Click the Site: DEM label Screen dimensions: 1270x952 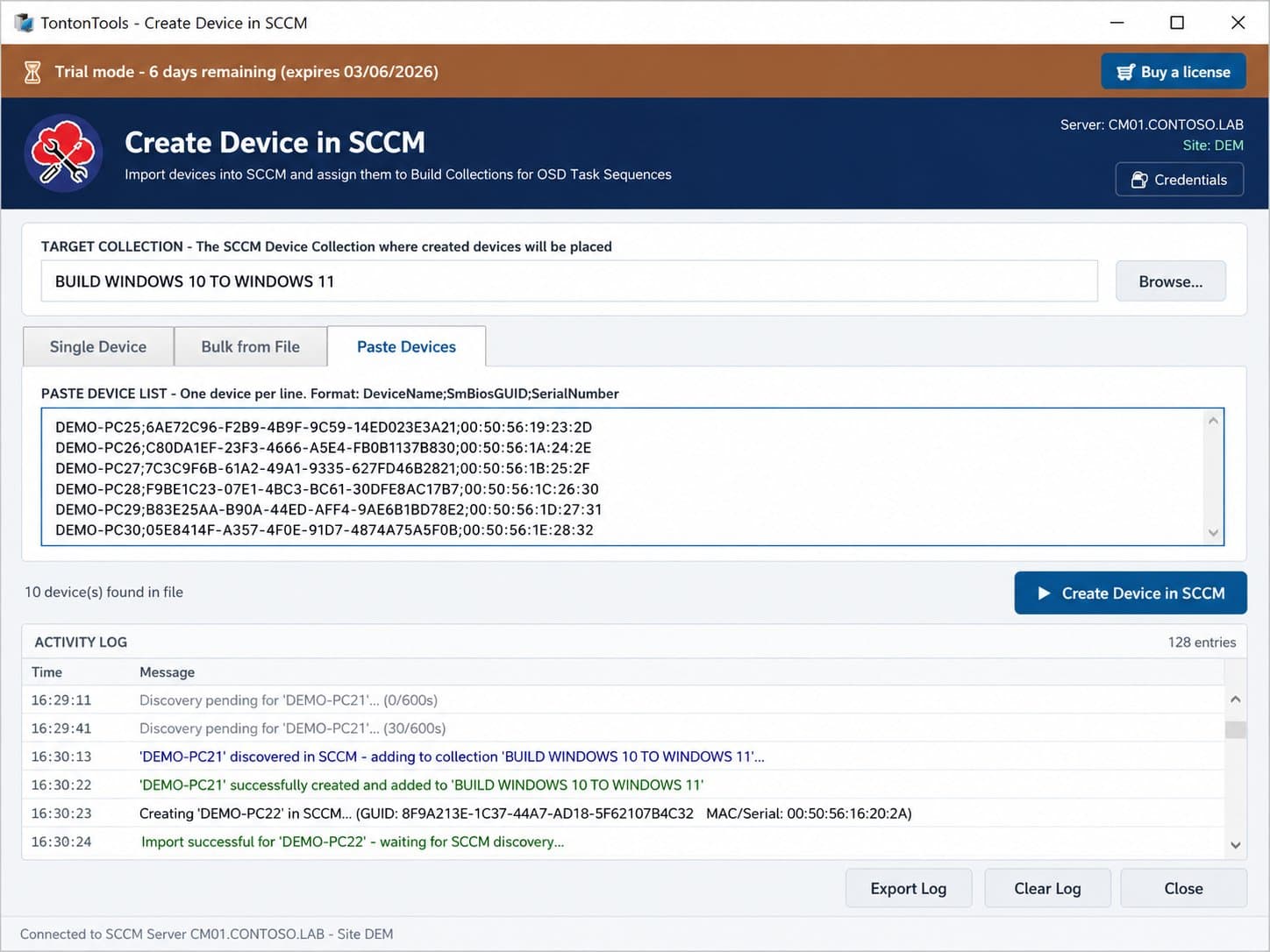[1213, 146]
